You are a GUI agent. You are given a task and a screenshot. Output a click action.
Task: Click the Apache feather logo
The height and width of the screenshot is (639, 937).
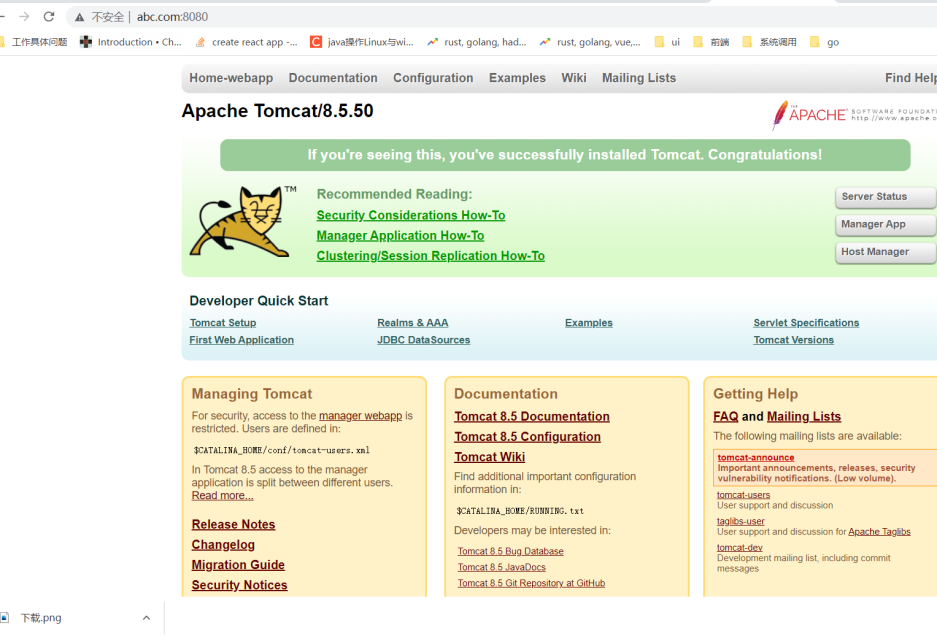[780, 115]
